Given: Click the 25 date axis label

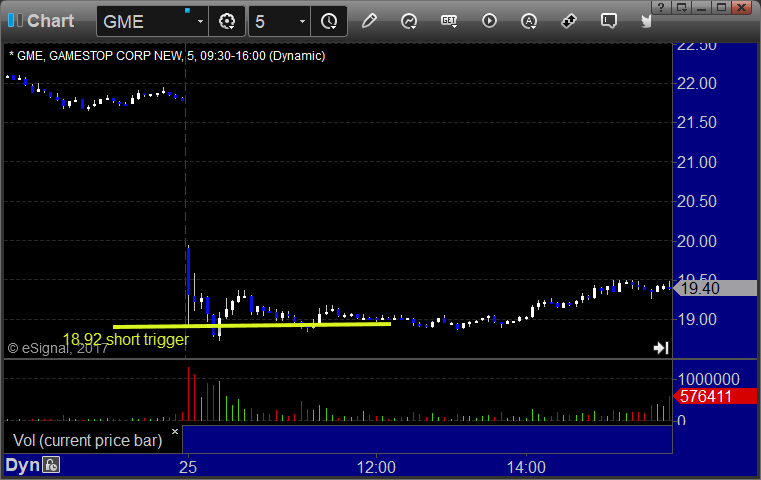Looking at the screenshot, I should point(188,467).
